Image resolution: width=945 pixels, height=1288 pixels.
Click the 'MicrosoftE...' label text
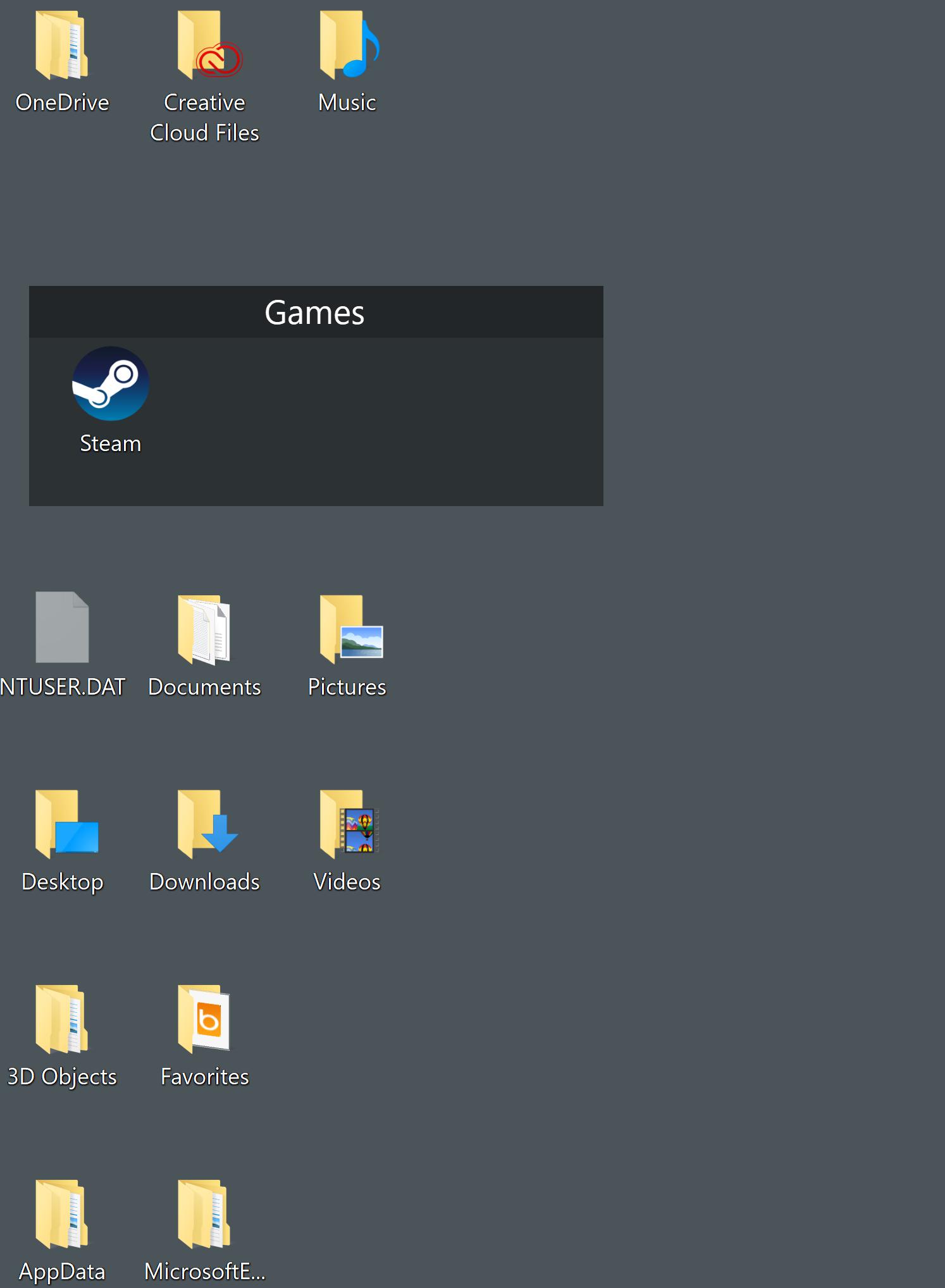coord(204,1272)
